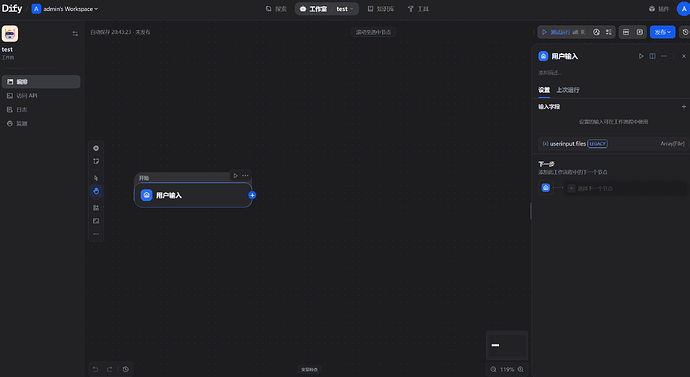Open the 工作室 (Studio) tab
Viewport: 690px width, 377px height.
pyautogui.click(x=314, y=9)
